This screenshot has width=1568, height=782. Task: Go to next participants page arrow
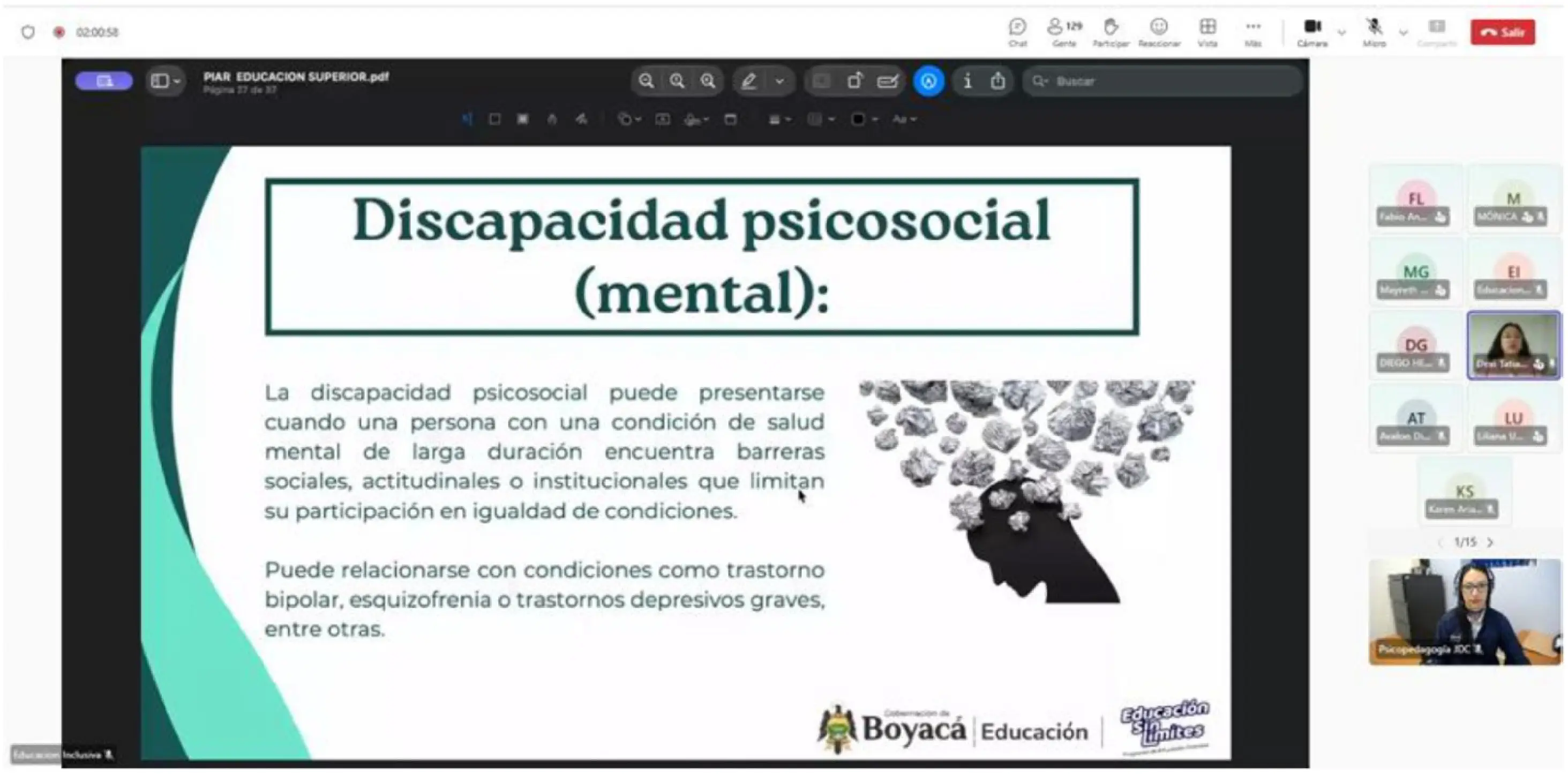pyautogui.click(x=1490, y=542)
